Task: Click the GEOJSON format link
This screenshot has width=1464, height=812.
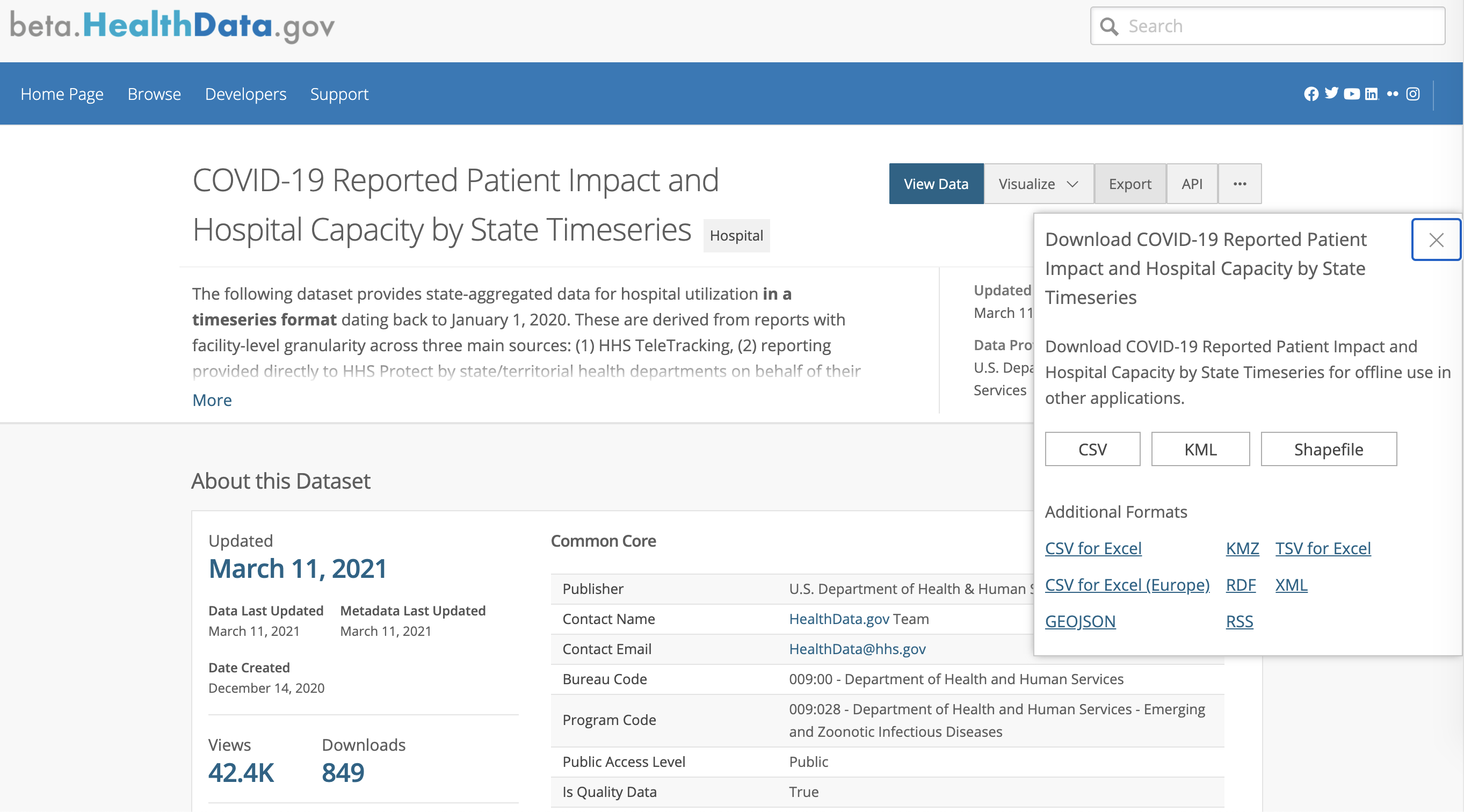Action: [1080, 621]
